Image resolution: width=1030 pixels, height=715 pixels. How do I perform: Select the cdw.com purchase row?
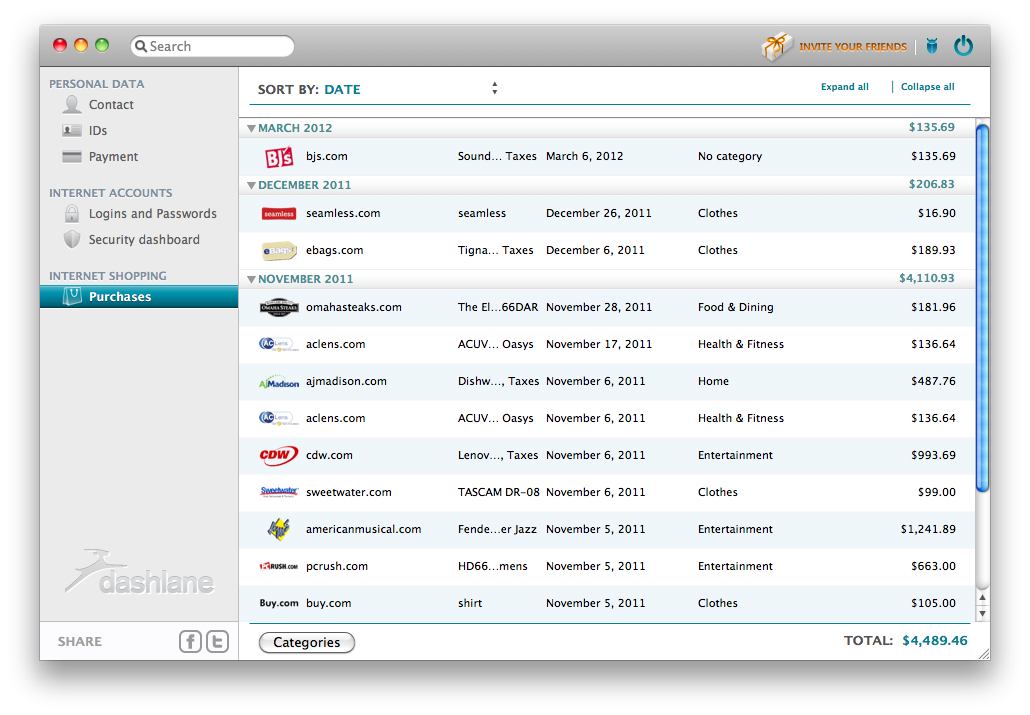pos(607,455)
